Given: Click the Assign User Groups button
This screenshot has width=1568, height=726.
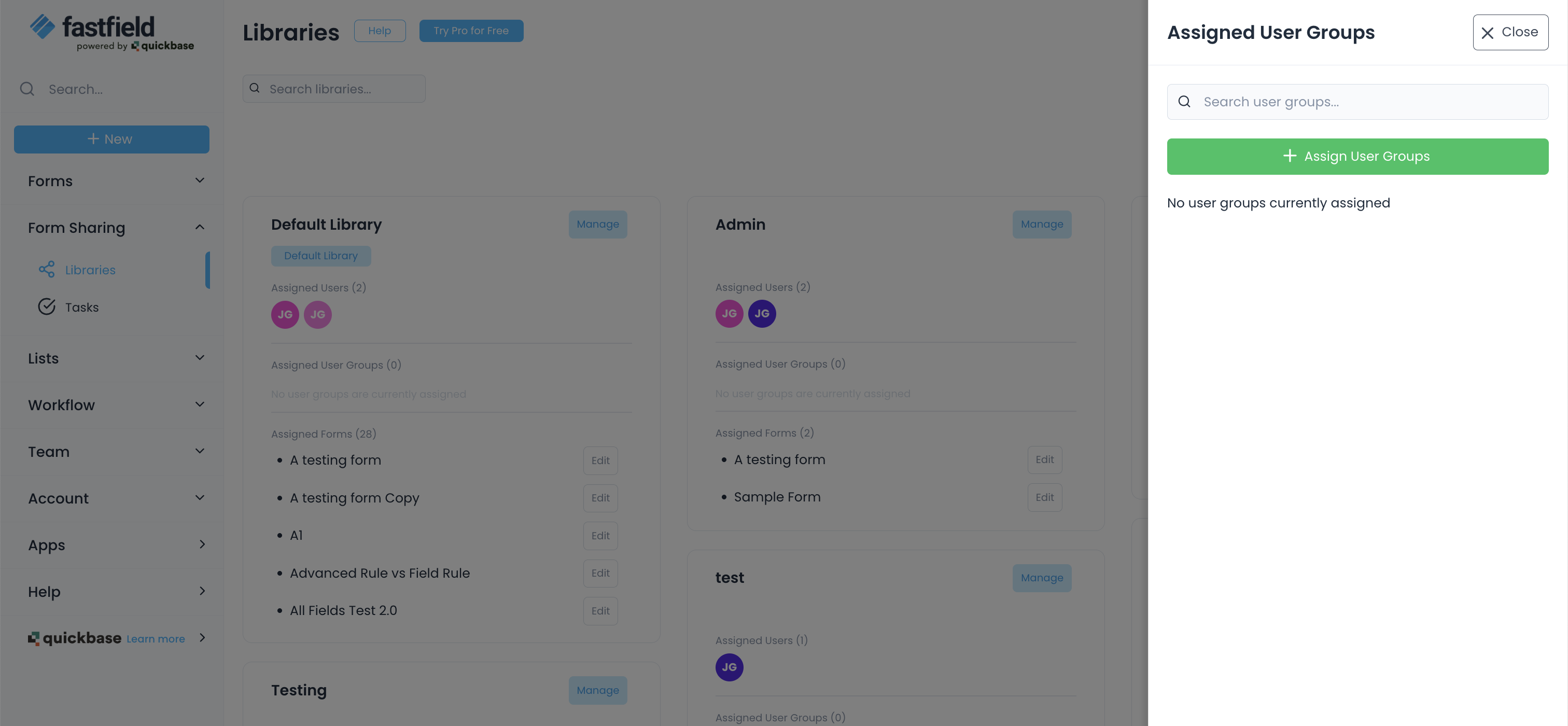Looking at the screenshot, I should point(1357,157).
